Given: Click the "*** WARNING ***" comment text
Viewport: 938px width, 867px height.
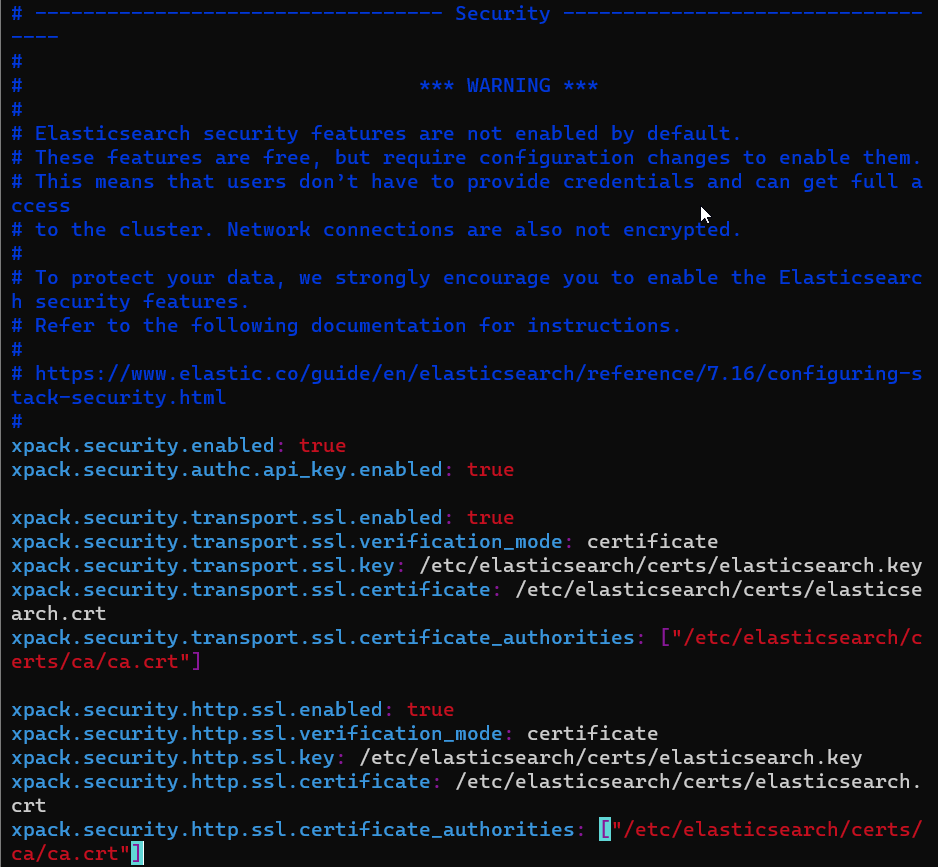Looking at the screenshot, I should [x=508, y=86].
